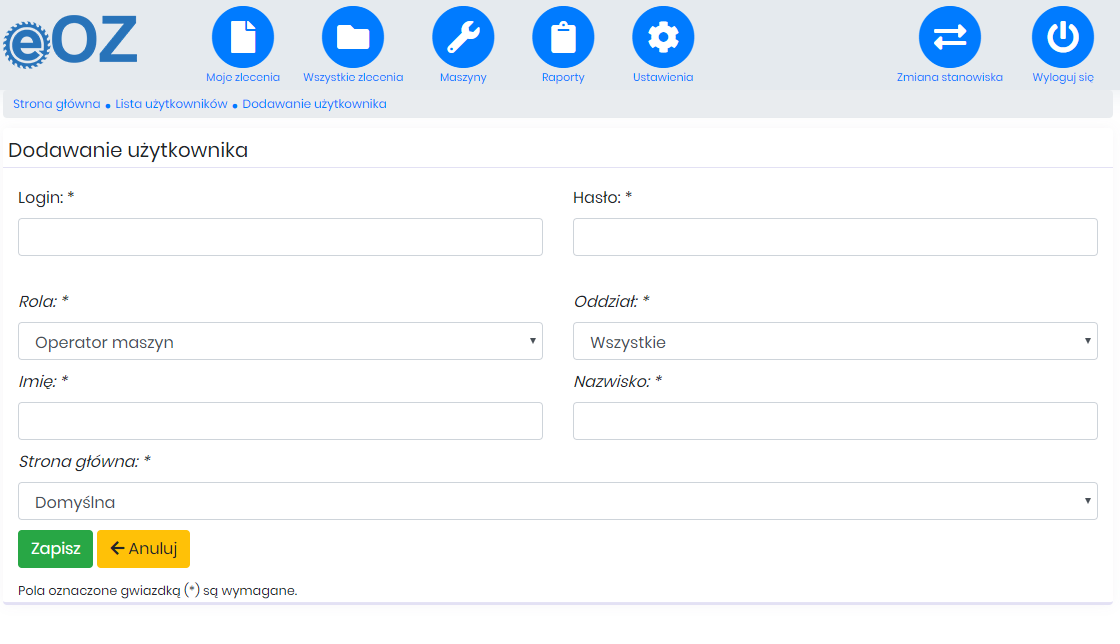
Task: Expand the Oddział dropdown
Action: coord(835,341)
